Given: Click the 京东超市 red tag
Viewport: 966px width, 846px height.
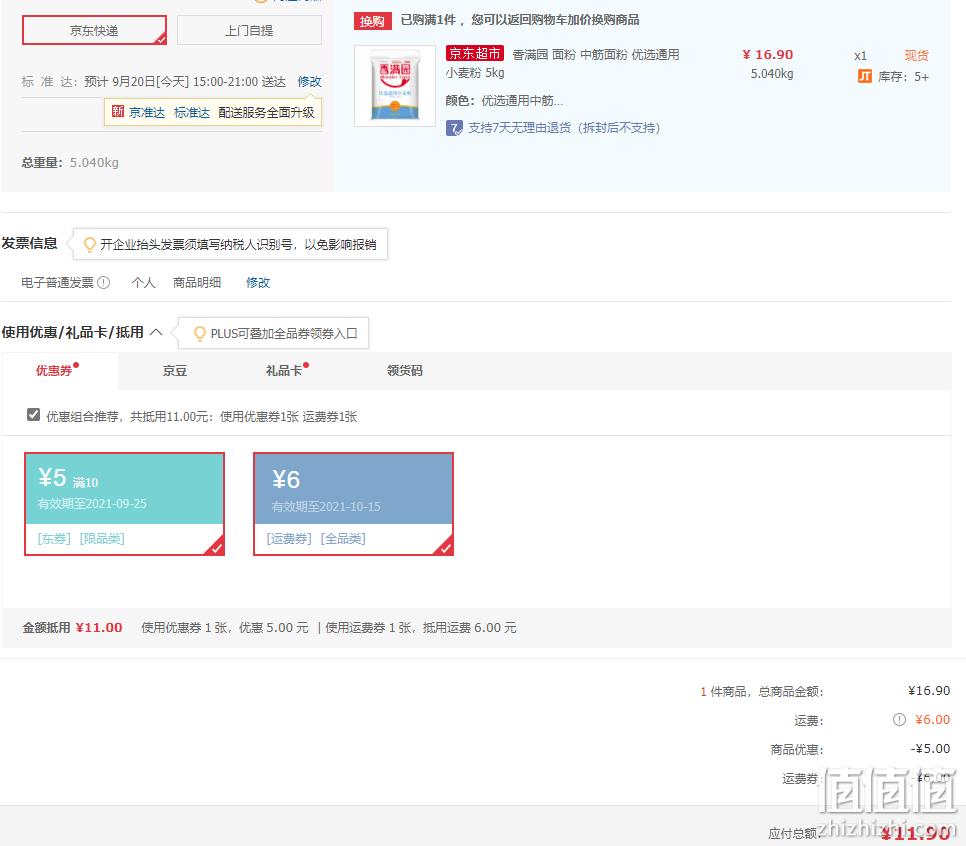Looking at the screenshot, I should click(474, 54).
